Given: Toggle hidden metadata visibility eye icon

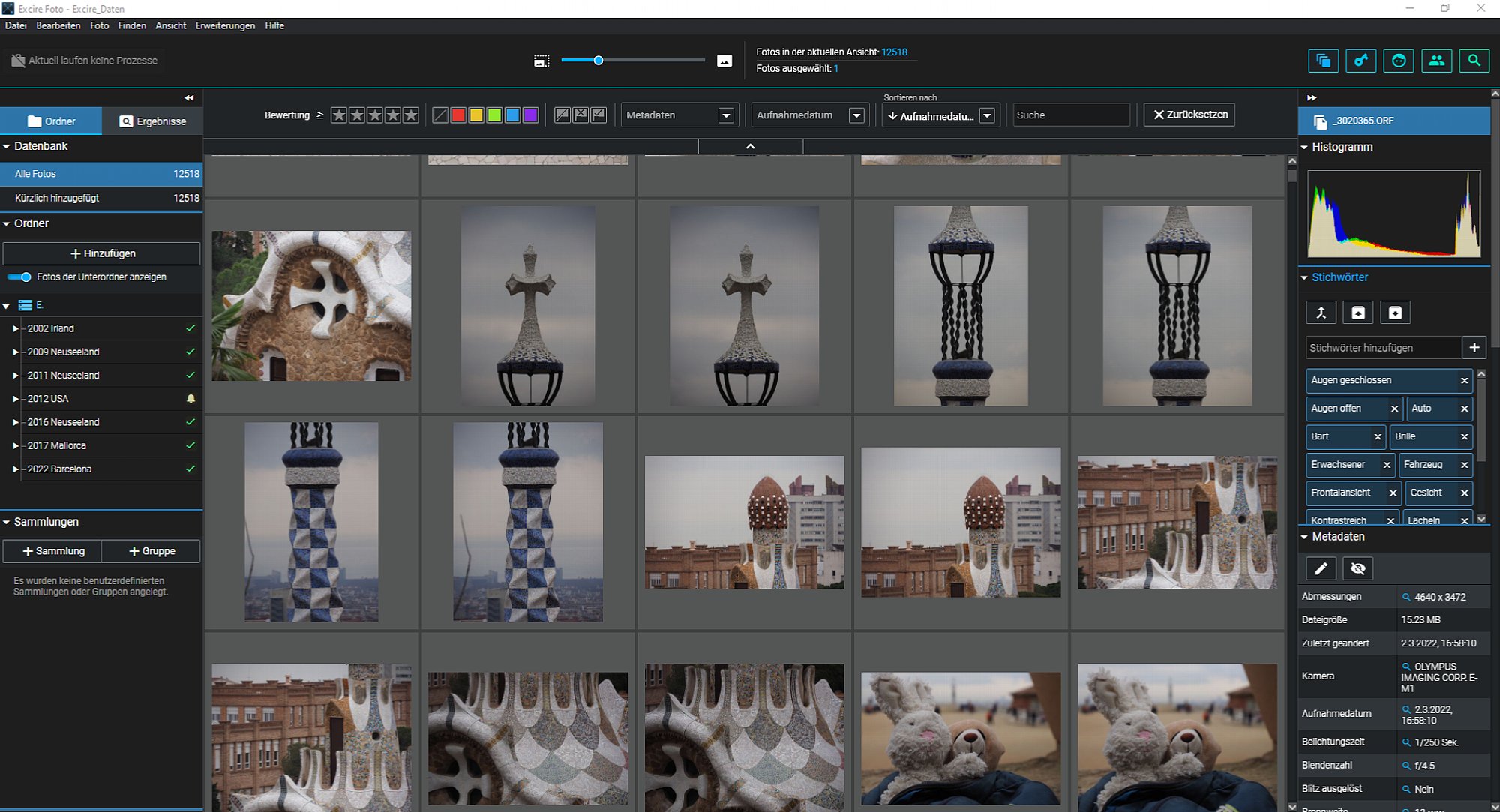Looking at the screenshot, I should 1358,569.
